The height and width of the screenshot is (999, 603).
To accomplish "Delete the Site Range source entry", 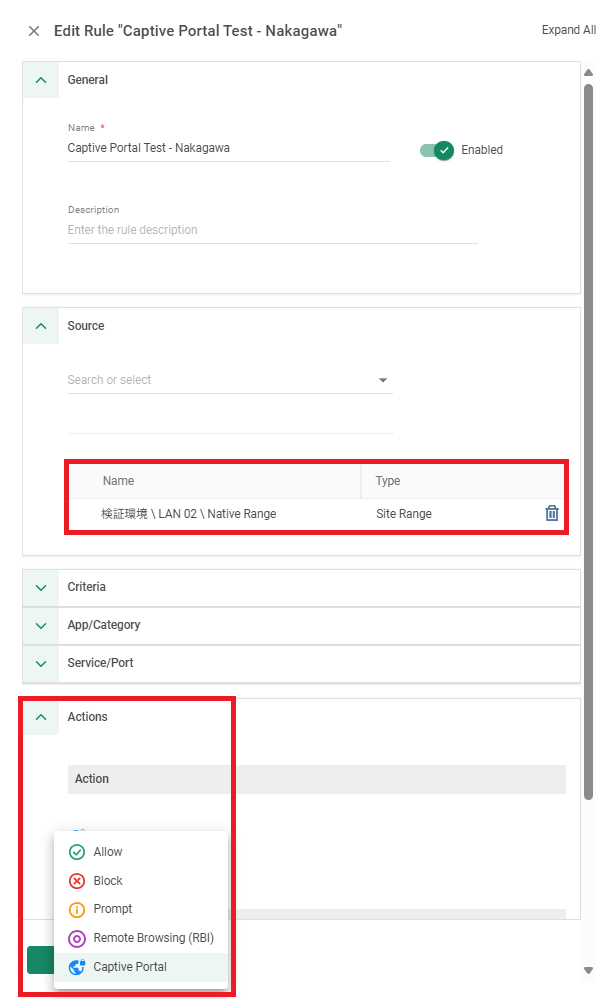I will (x=552, y=513).
